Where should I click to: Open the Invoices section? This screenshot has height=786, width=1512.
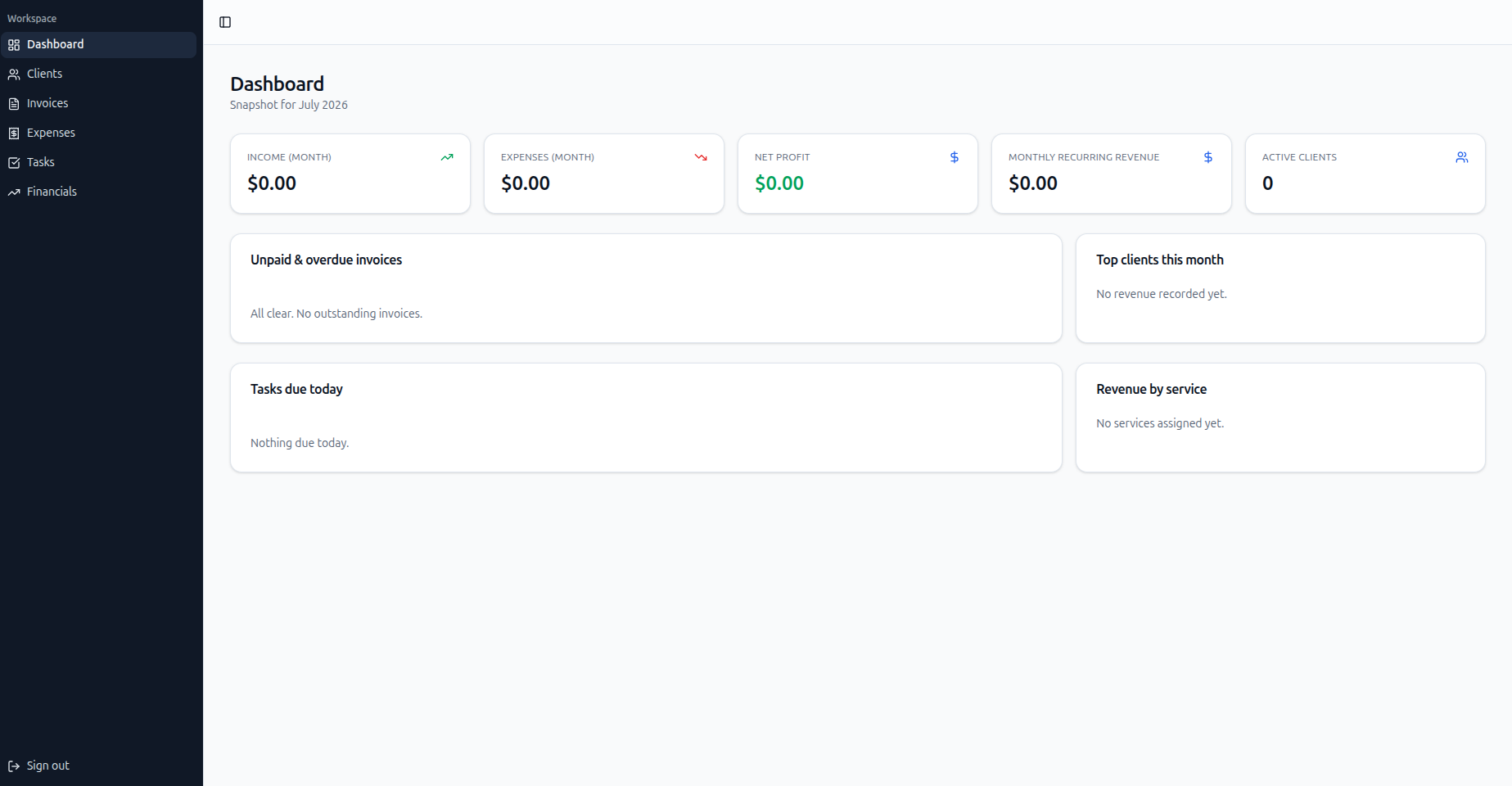point(98,104)
